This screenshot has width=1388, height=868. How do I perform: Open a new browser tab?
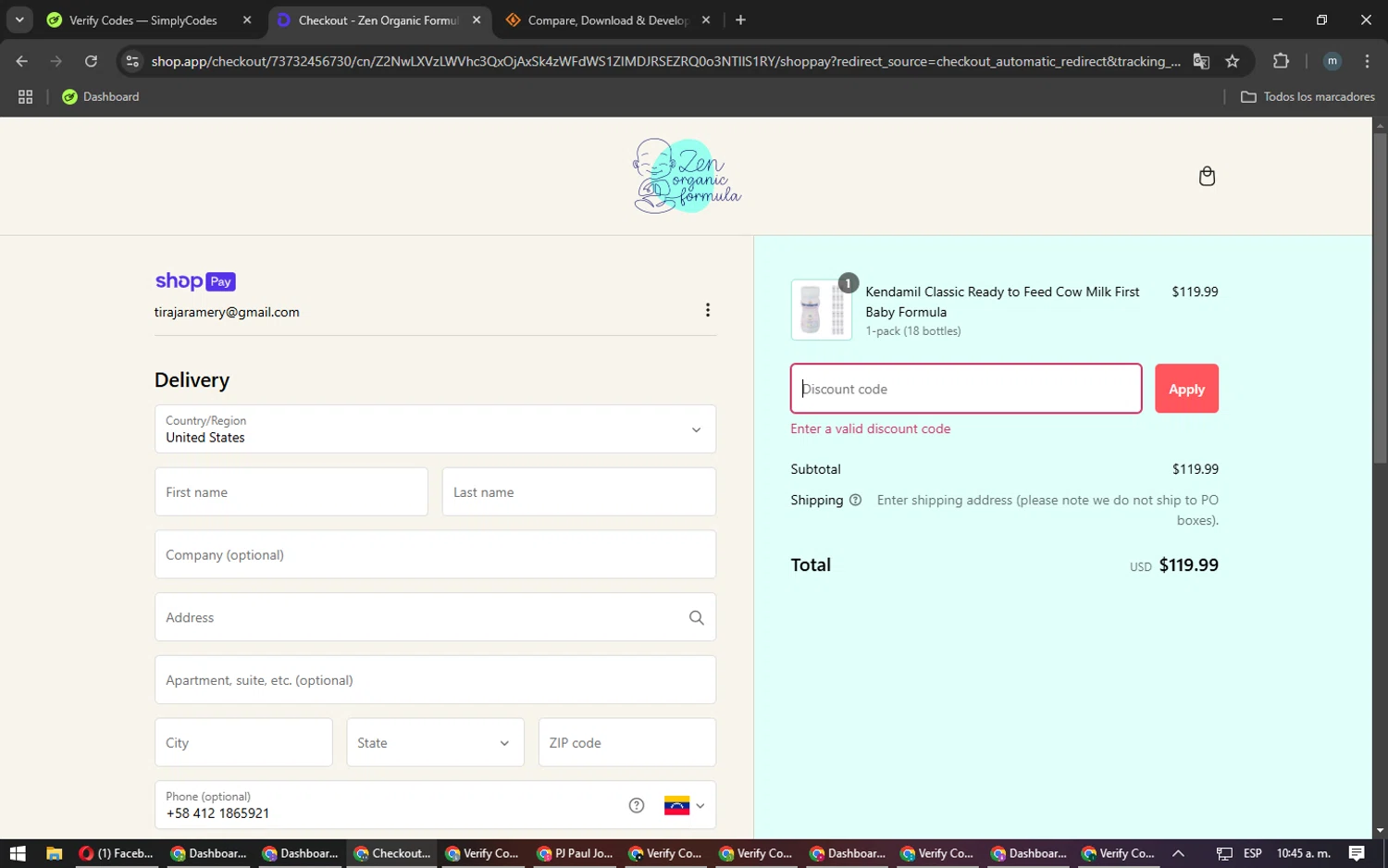pos(740,19)
